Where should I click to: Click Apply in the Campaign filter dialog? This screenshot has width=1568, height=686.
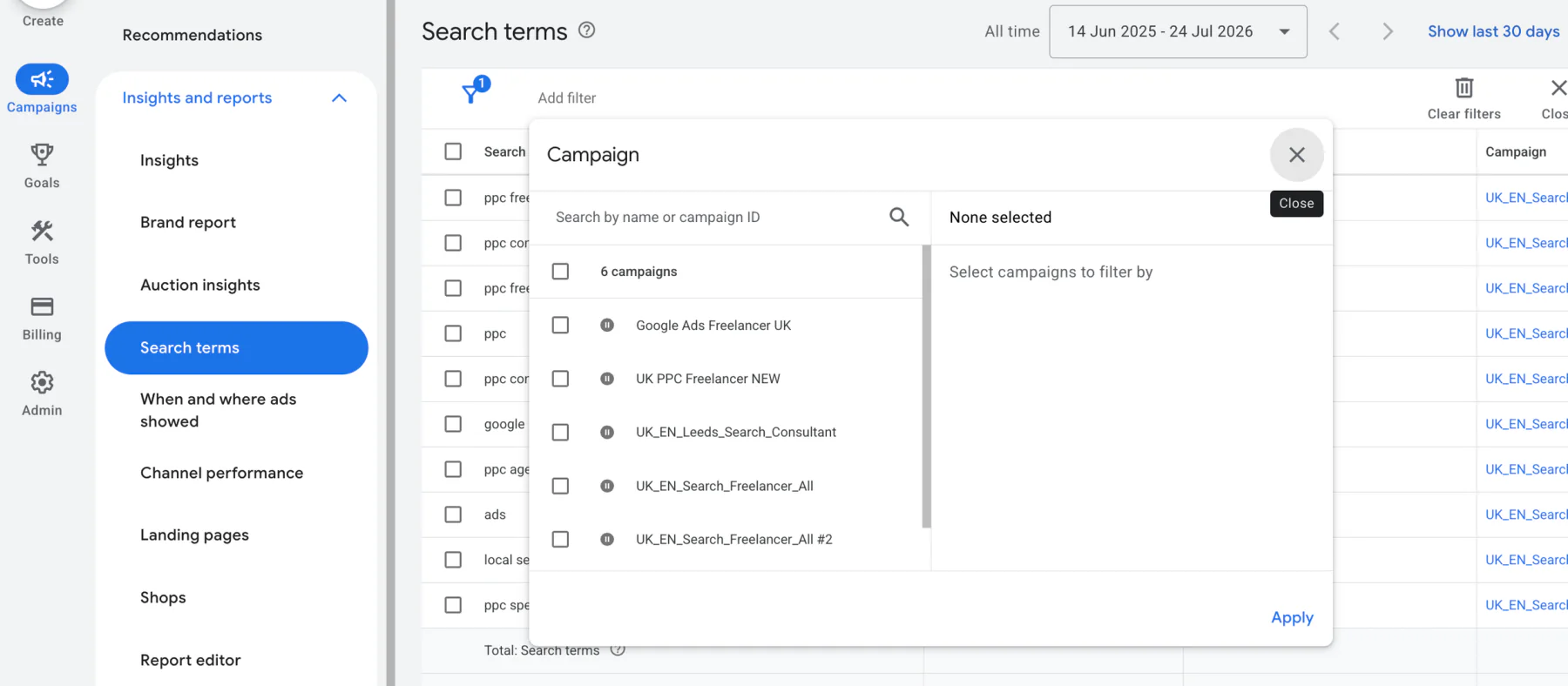(1292, 617)
